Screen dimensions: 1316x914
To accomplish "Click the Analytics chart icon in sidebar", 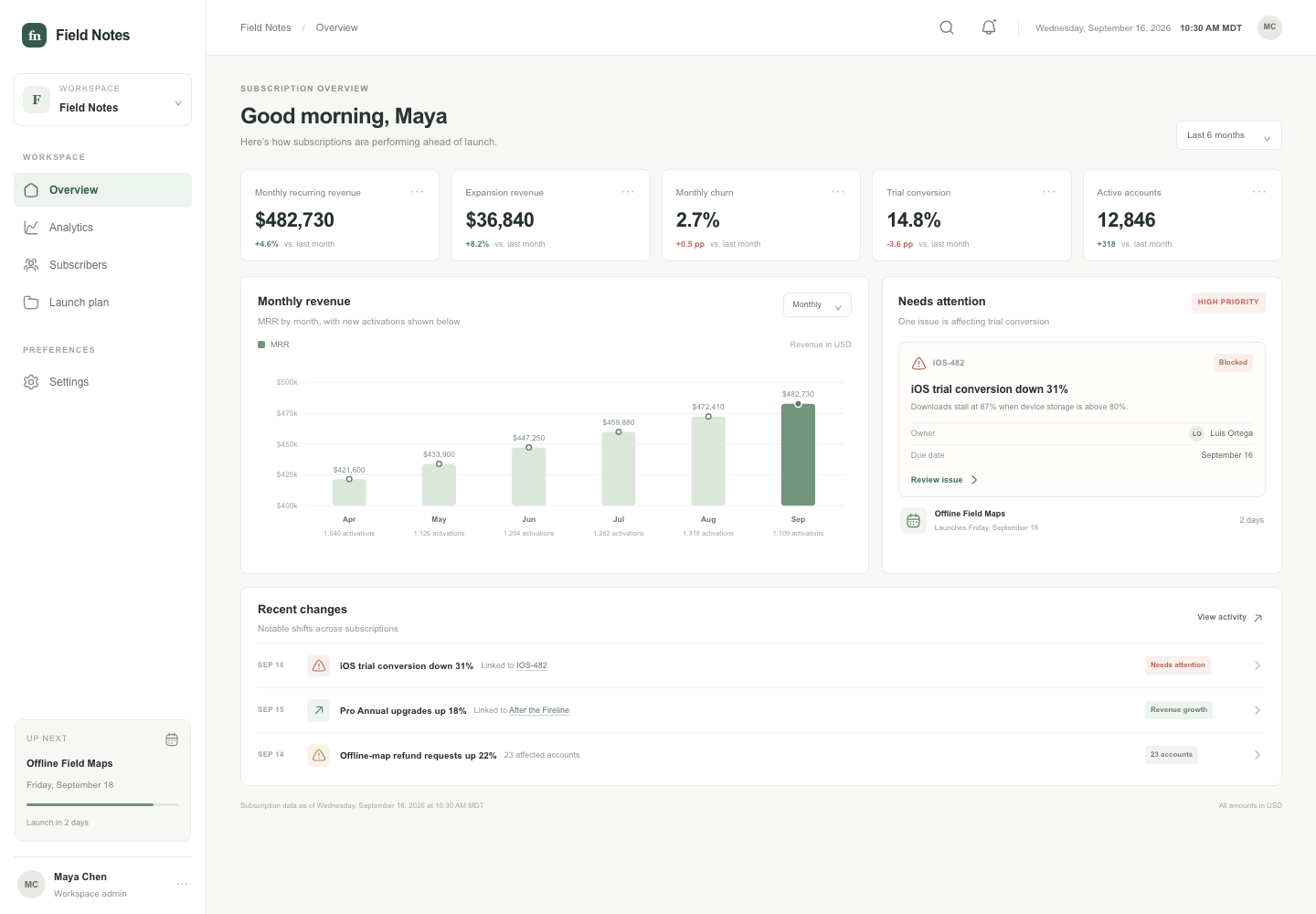I will 31,228.
